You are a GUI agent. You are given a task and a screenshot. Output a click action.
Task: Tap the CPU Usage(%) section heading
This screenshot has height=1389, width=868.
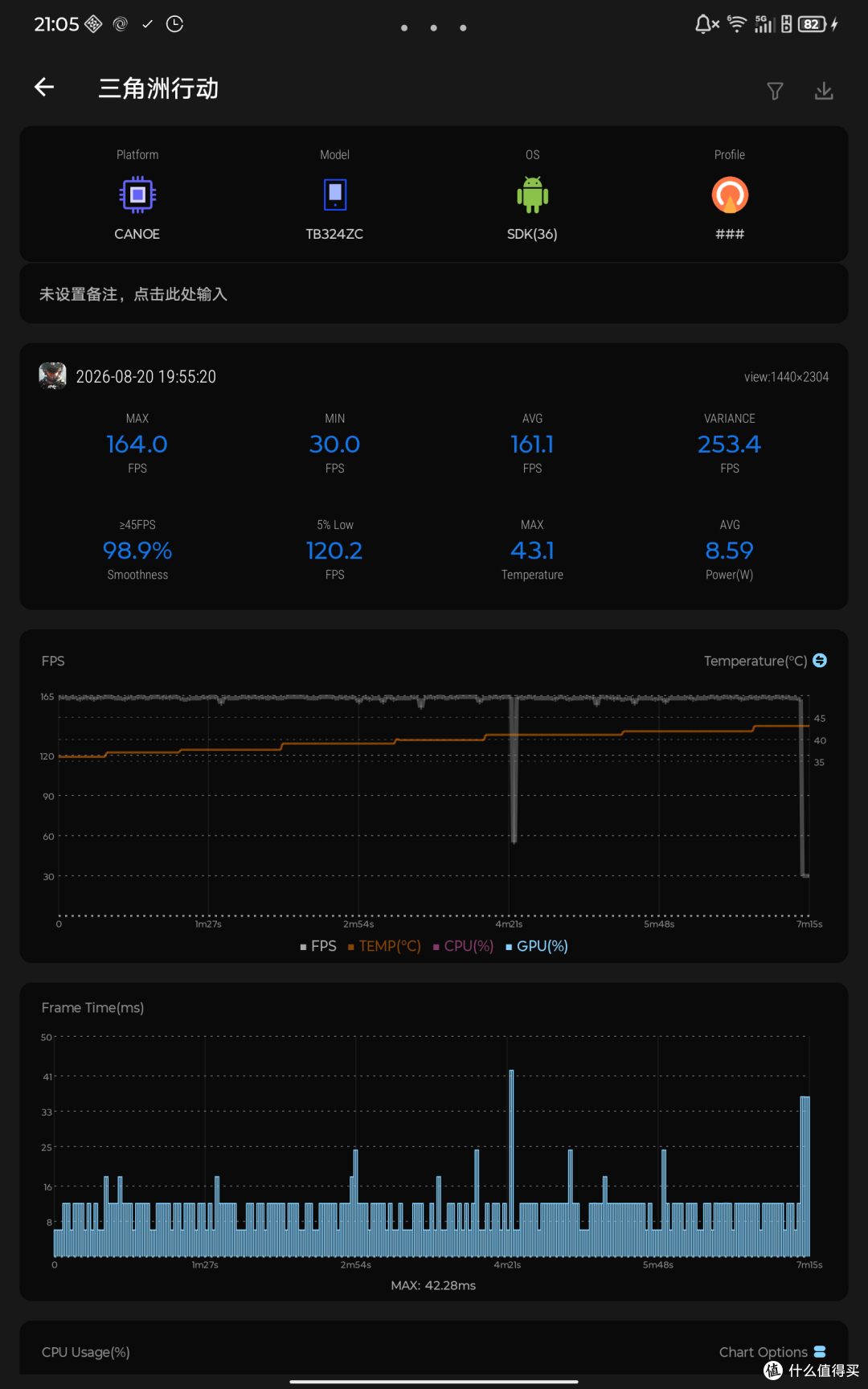(x=86, y=1352)
